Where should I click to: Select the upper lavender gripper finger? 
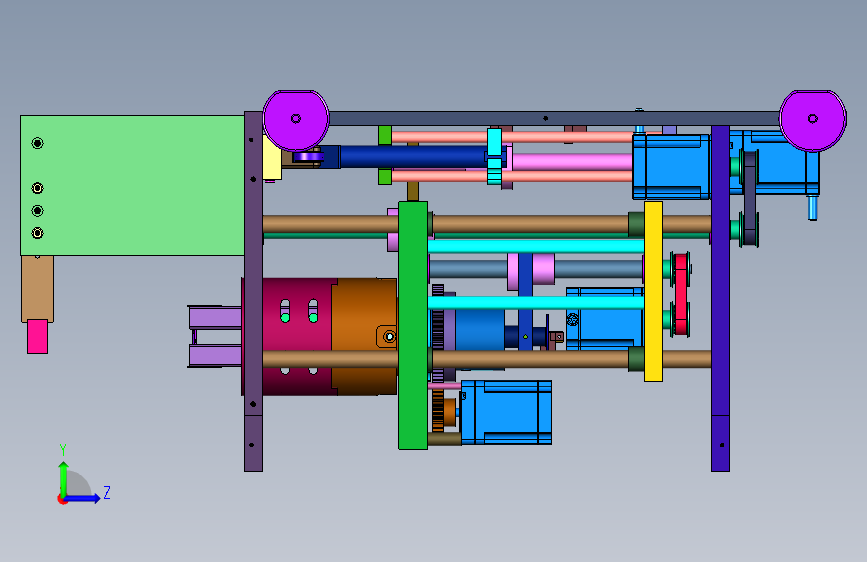[215, 318]
